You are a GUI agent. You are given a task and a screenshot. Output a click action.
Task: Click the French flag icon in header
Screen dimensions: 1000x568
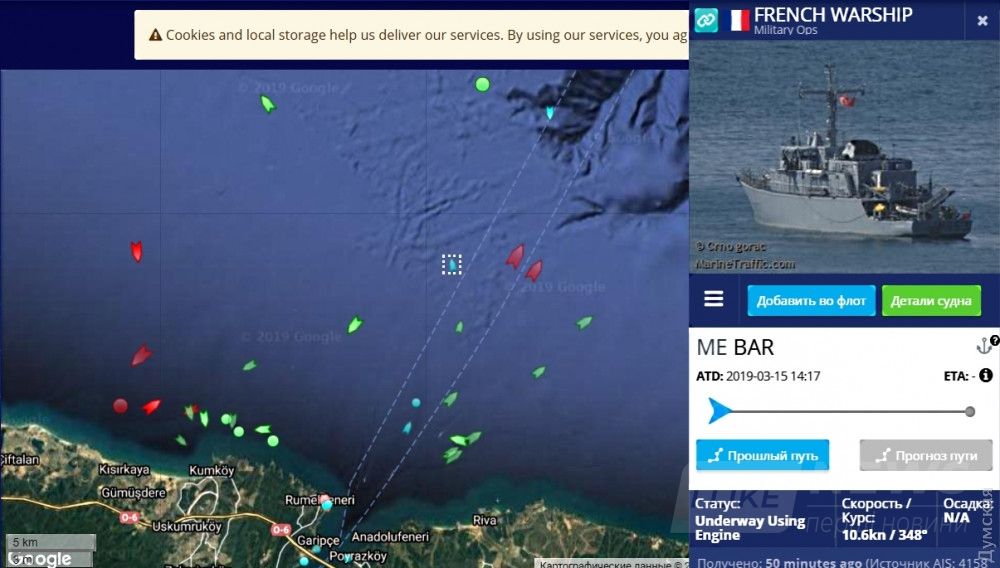[739, 20]
